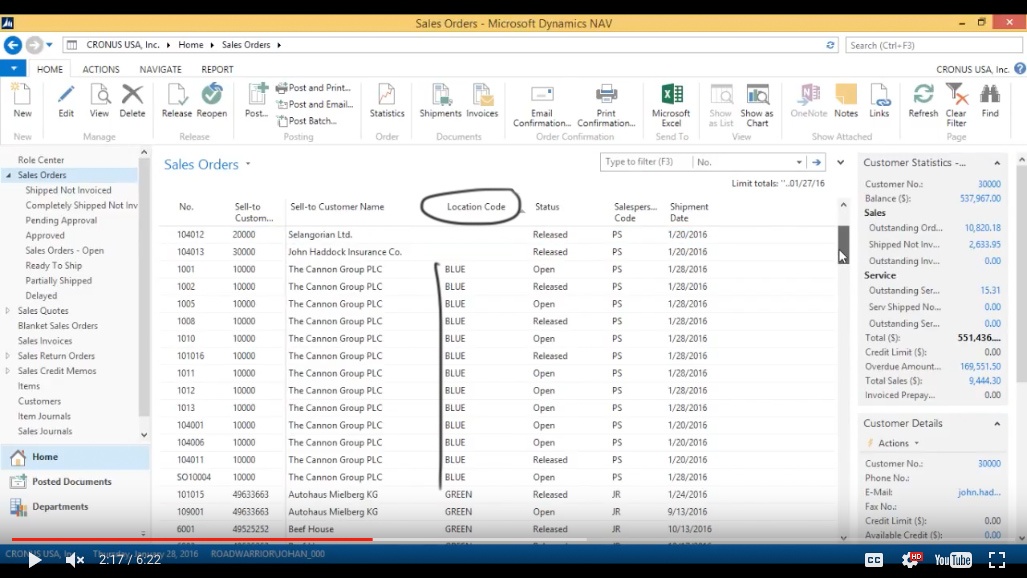
Task: Switch to the NAVIGATE ribbon tab
Action: pyautogui.click(x=160, y=69)
